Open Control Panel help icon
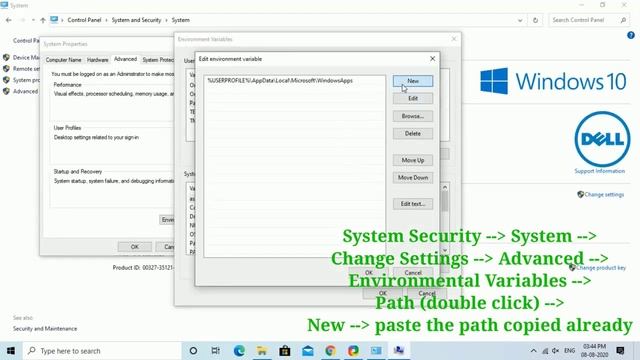This screenshot has width=640, height=360. coord(631,36)
